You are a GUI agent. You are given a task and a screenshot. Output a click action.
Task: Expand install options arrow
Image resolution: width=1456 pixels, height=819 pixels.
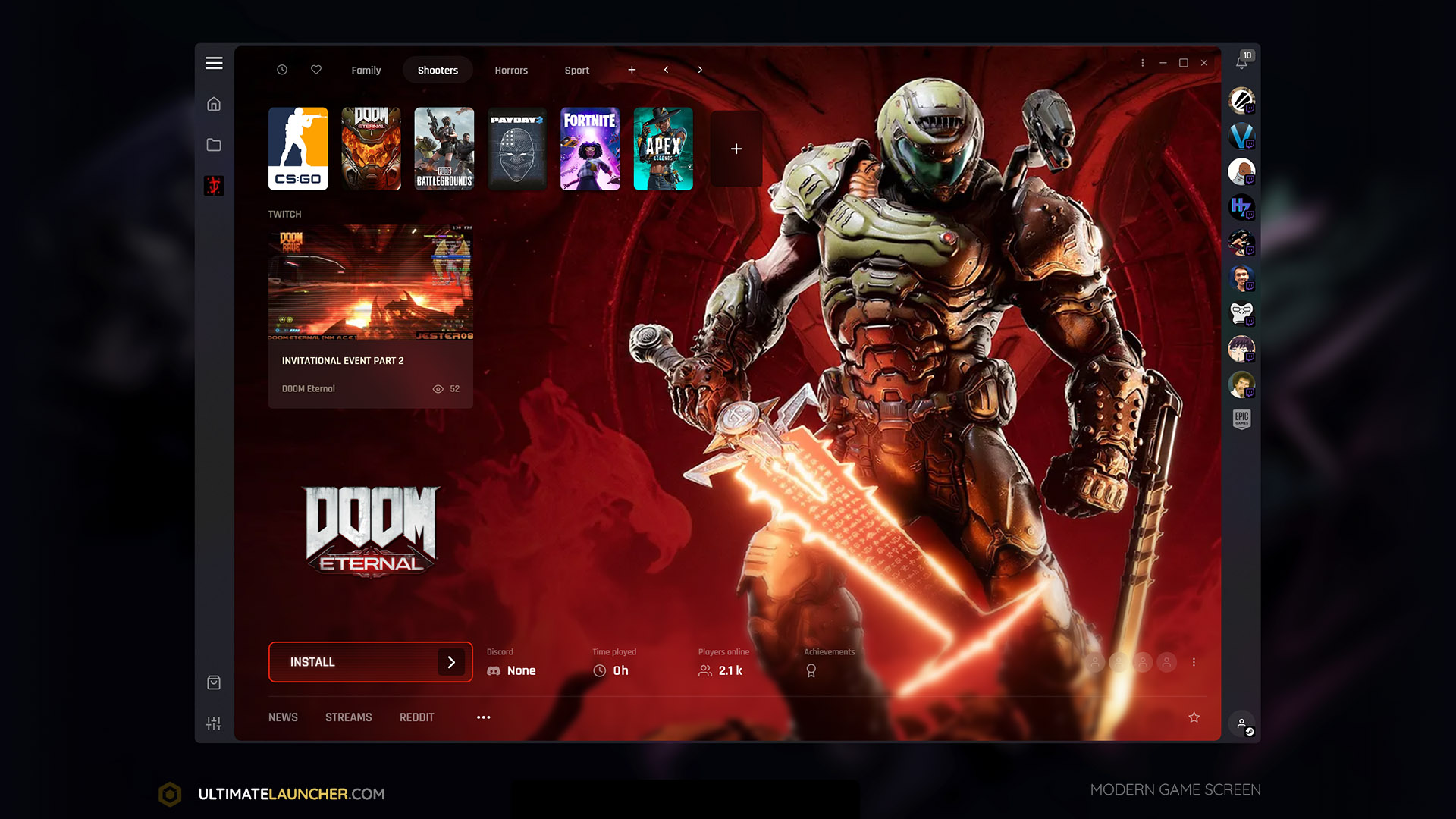tap(451, 662)
